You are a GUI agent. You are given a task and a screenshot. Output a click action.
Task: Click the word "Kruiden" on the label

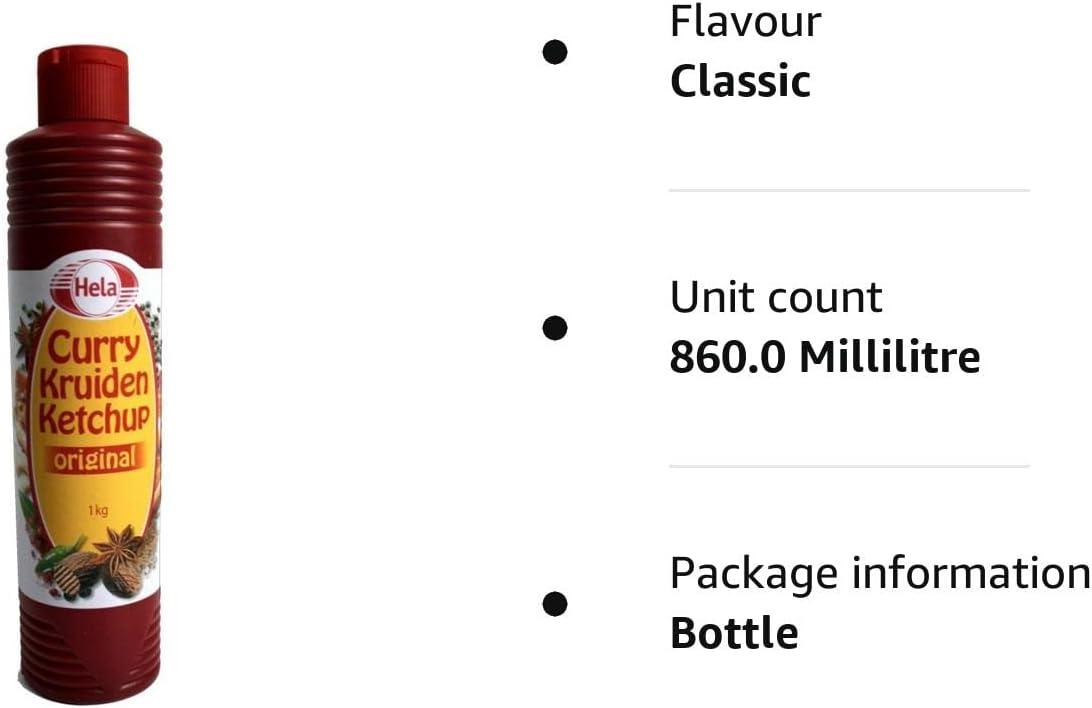tap(93, 385)
